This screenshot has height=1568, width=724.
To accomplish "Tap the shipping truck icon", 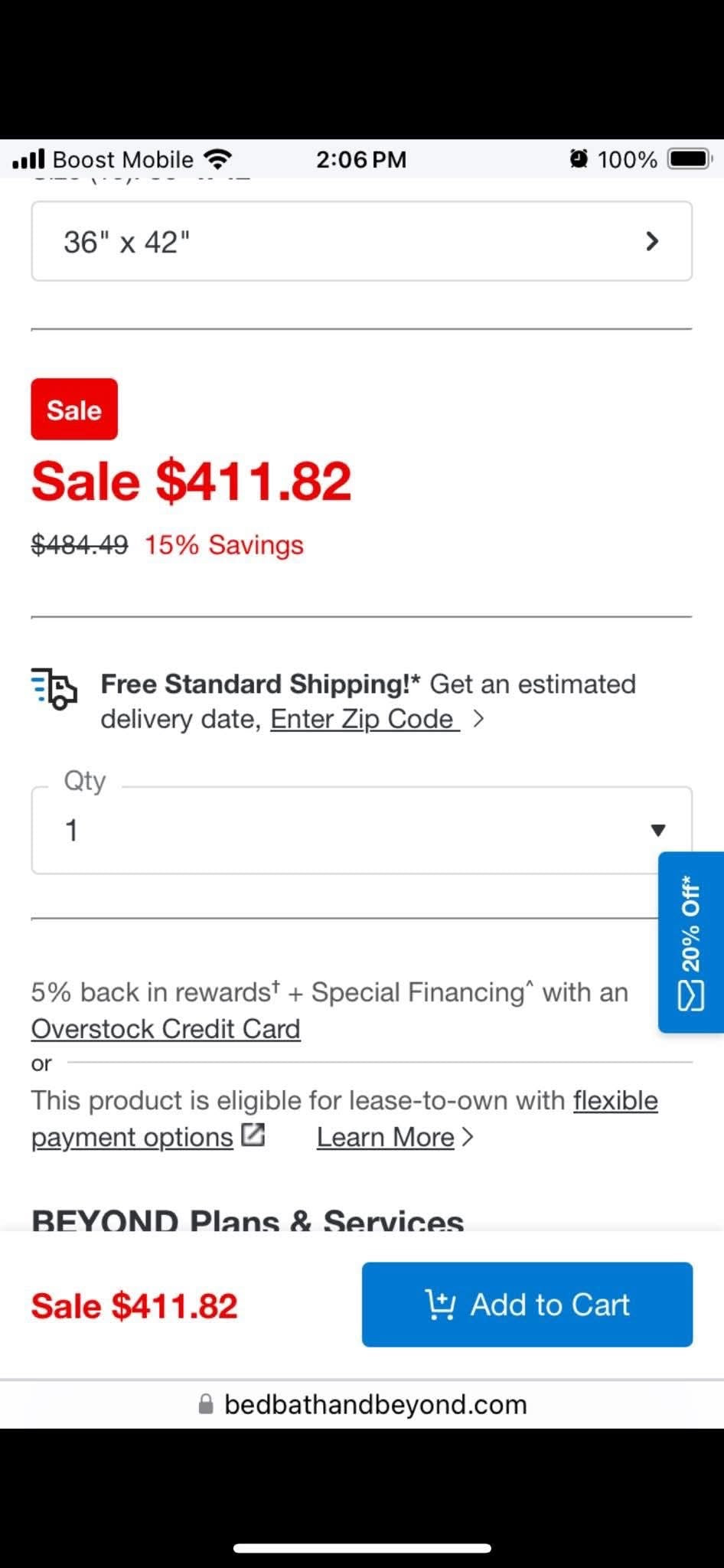I will coord(54,688).
